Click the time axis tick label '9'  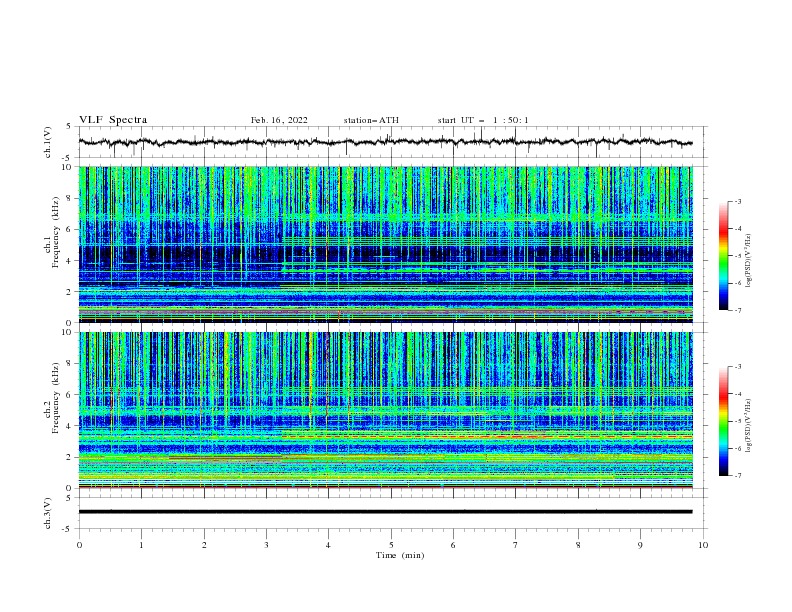coord(640,545)
